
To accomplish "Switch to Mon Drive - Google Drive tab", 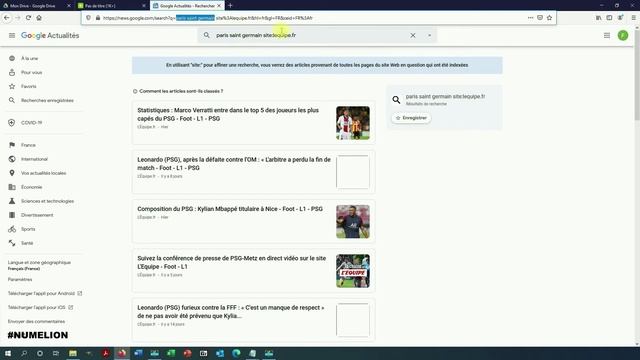I will point(37,6).
